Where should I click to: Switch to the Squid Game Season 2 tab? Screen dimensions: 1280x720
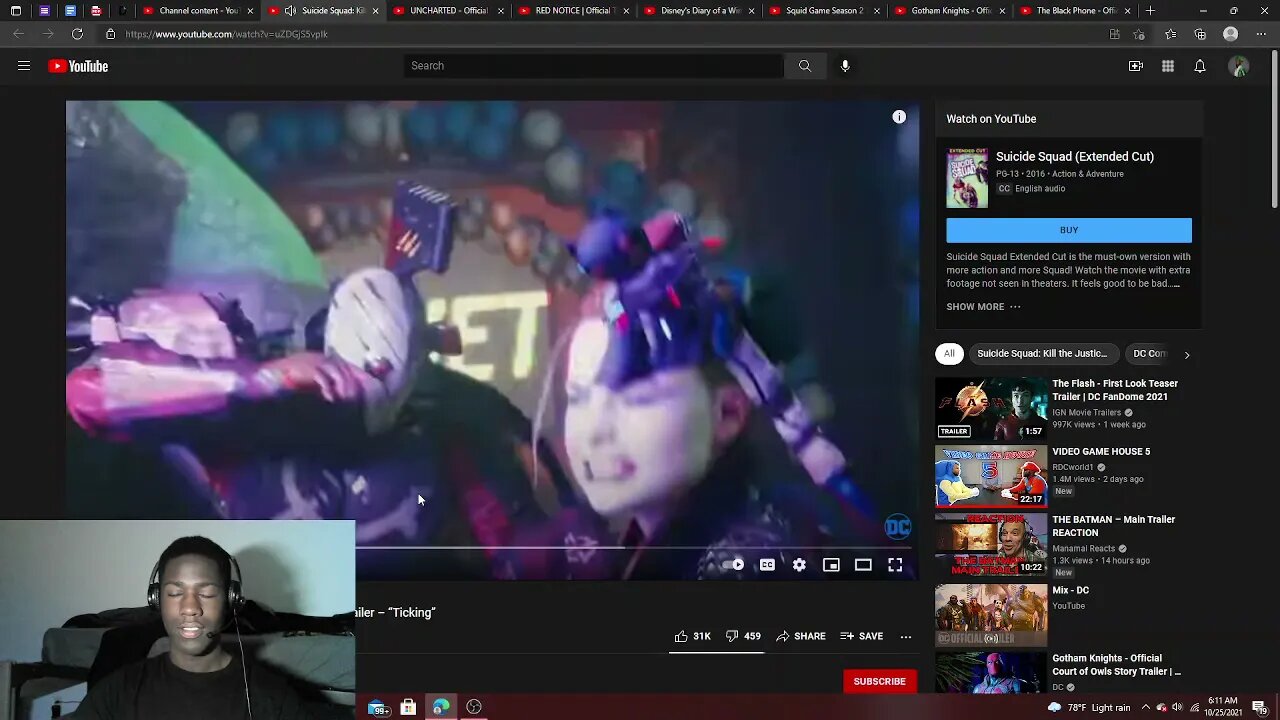point(824,11)
